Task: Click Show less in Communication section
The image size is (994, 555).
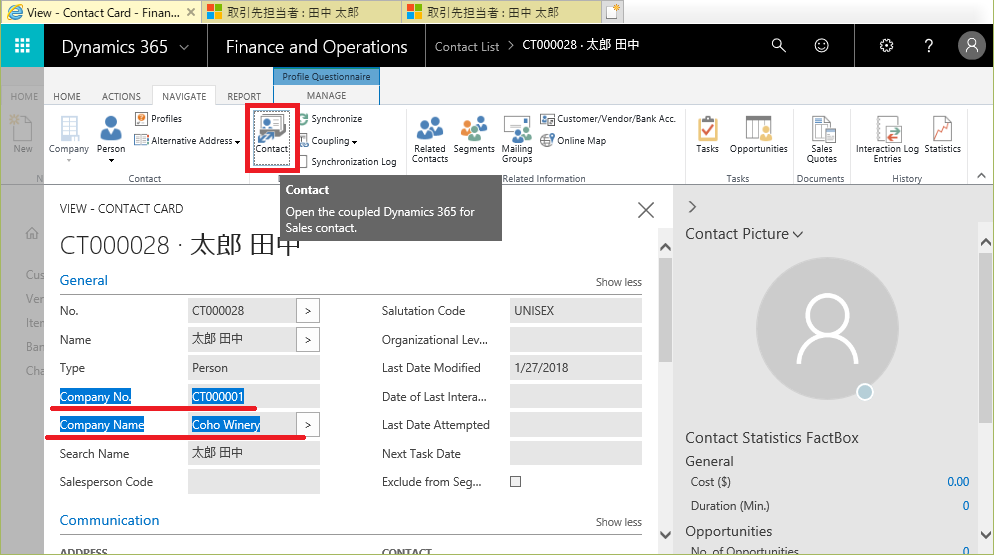Action: click(x=618, y=522)
